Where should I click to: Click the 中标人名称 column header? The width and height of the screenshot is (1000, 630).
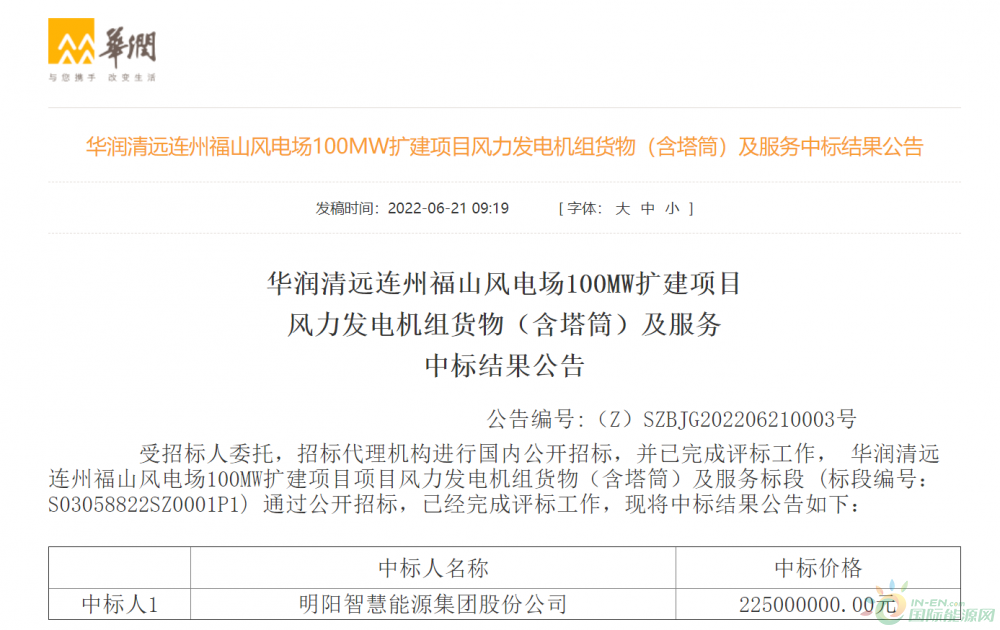coord(433,568)
